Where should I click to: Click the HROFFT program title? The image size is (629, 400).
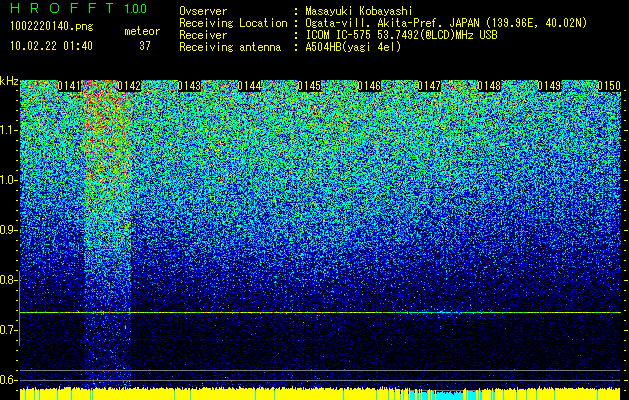[x=62, y=8]
